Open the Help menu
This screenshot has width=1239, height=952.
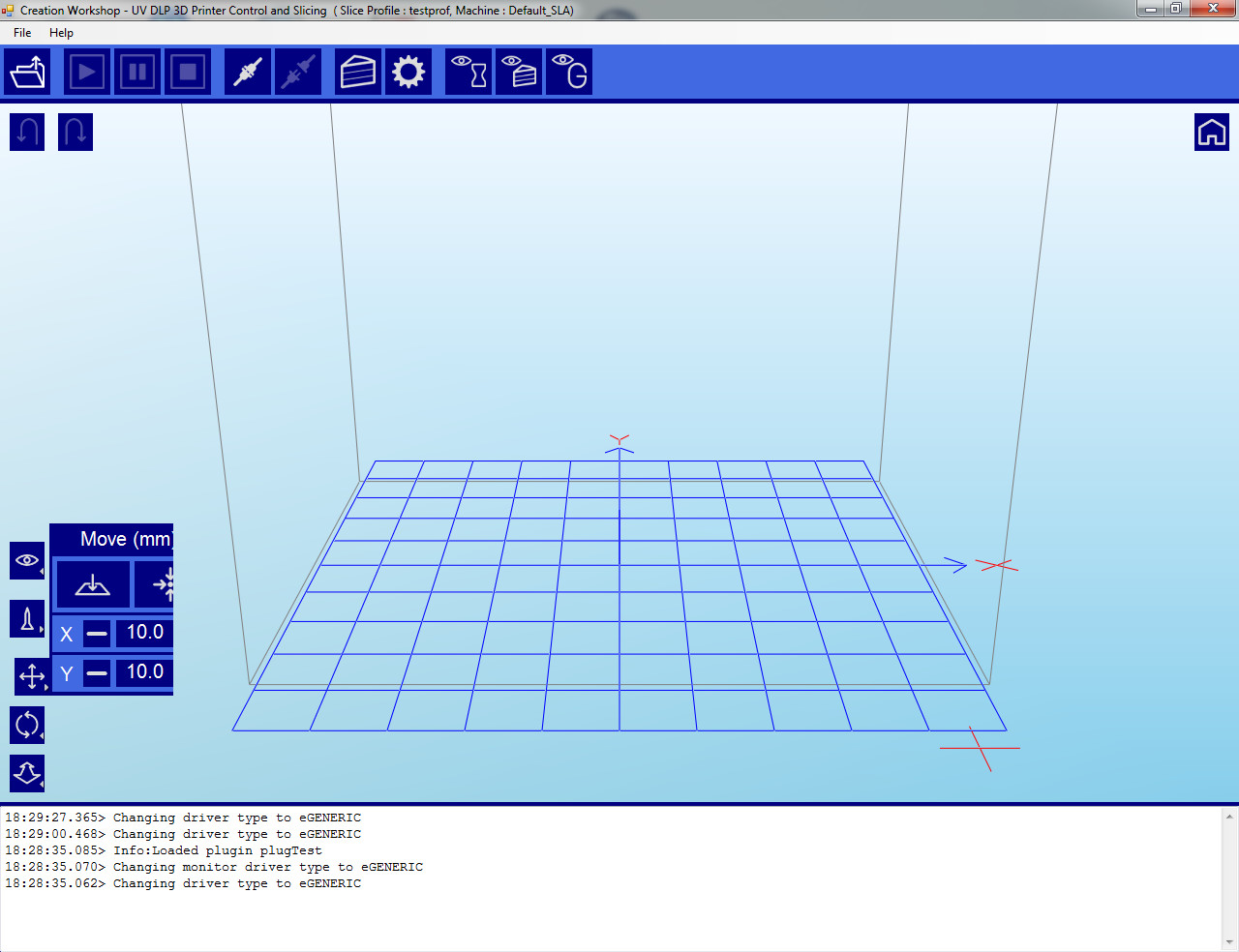[61, 33]
